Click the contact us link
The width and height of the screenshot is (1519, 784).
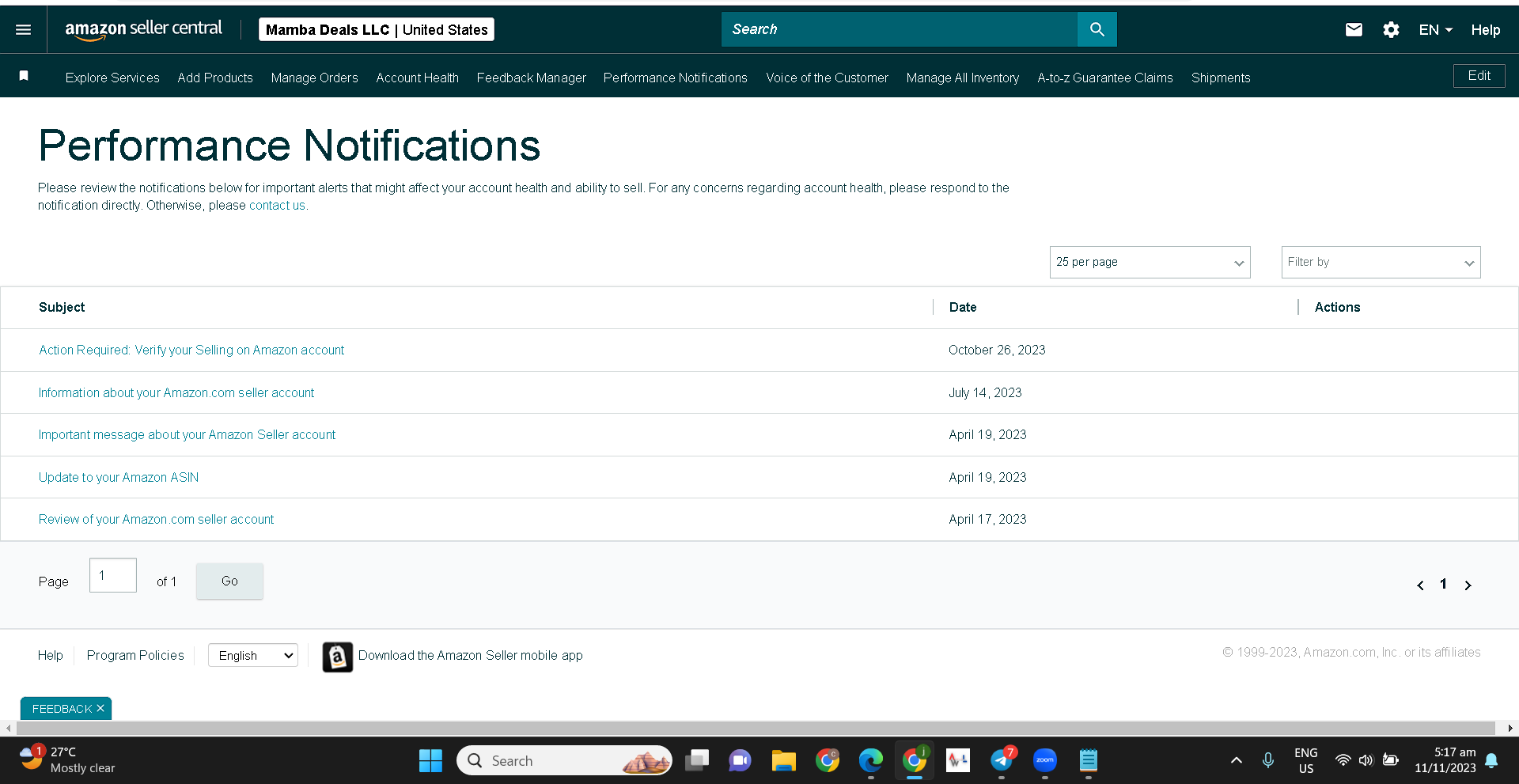pyautogui.click(x=277, y=206)
